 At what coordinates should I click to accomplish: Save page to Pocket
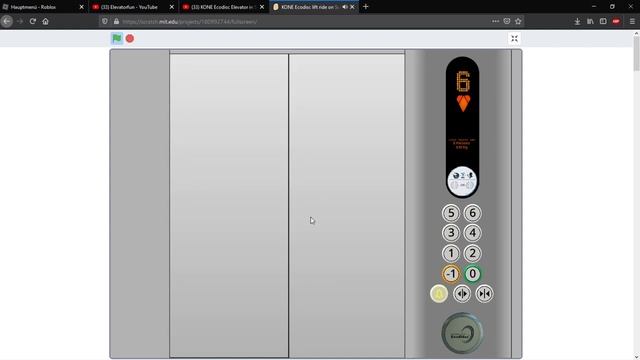[x=507, y=21]
